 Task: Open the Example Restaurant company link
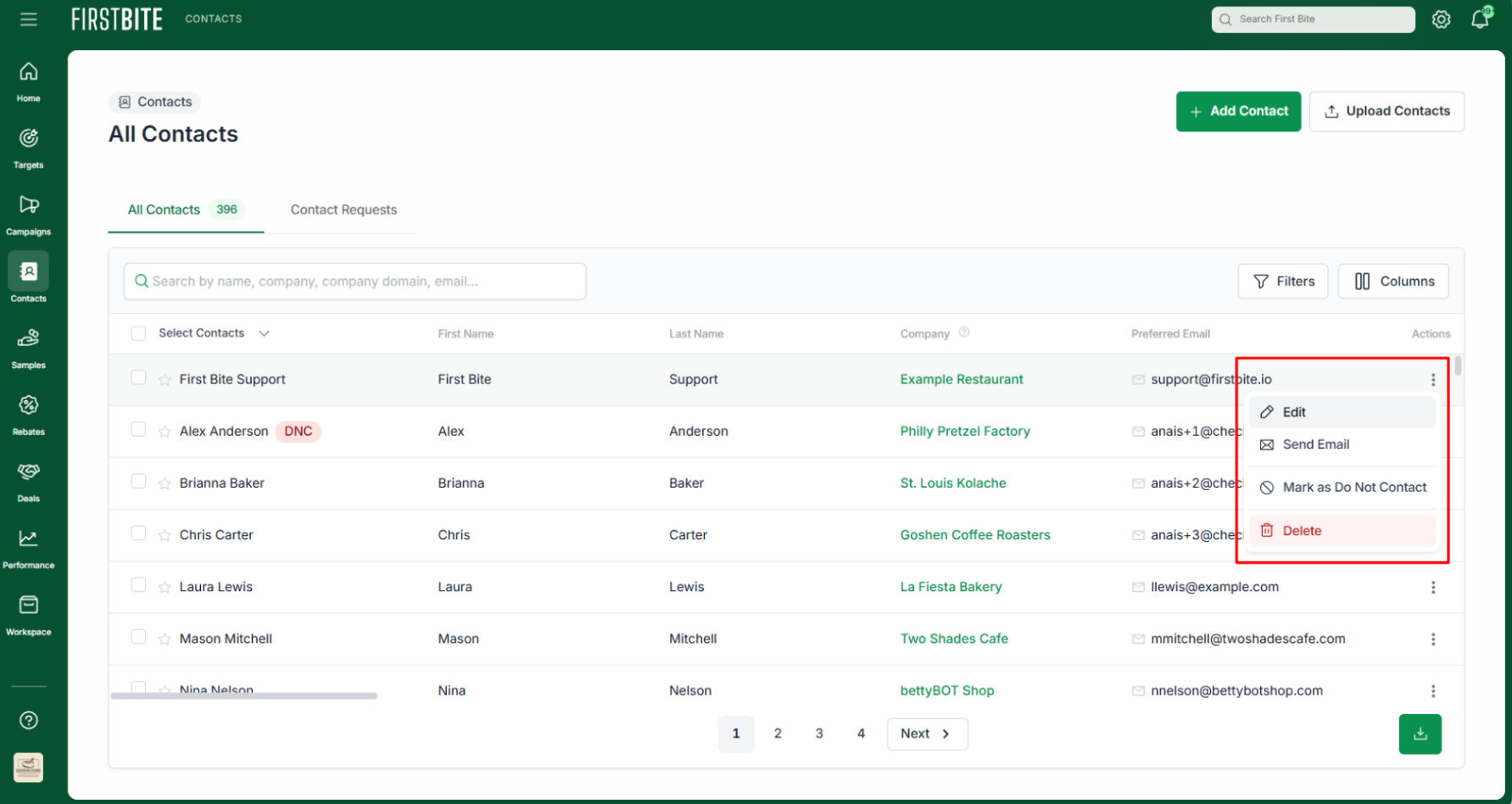coord(962,379)
